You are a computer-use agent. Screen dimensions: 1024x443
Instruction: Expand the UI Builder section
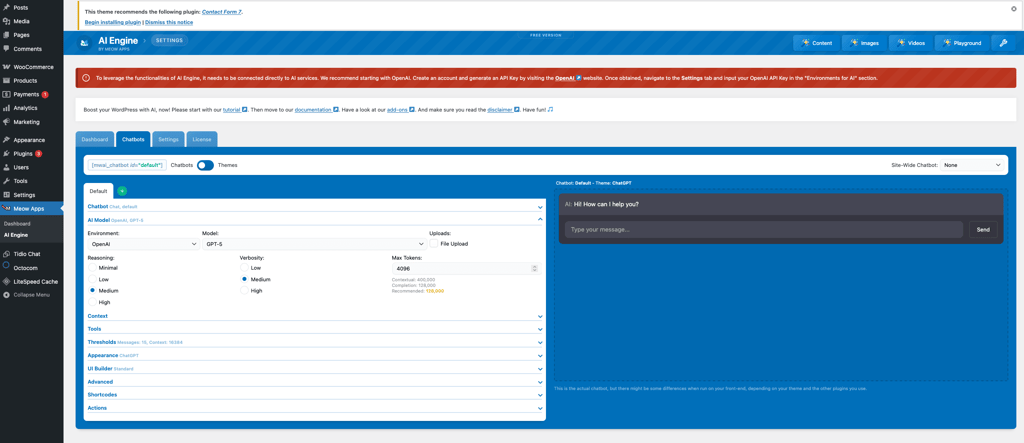[x=315, y=369]
